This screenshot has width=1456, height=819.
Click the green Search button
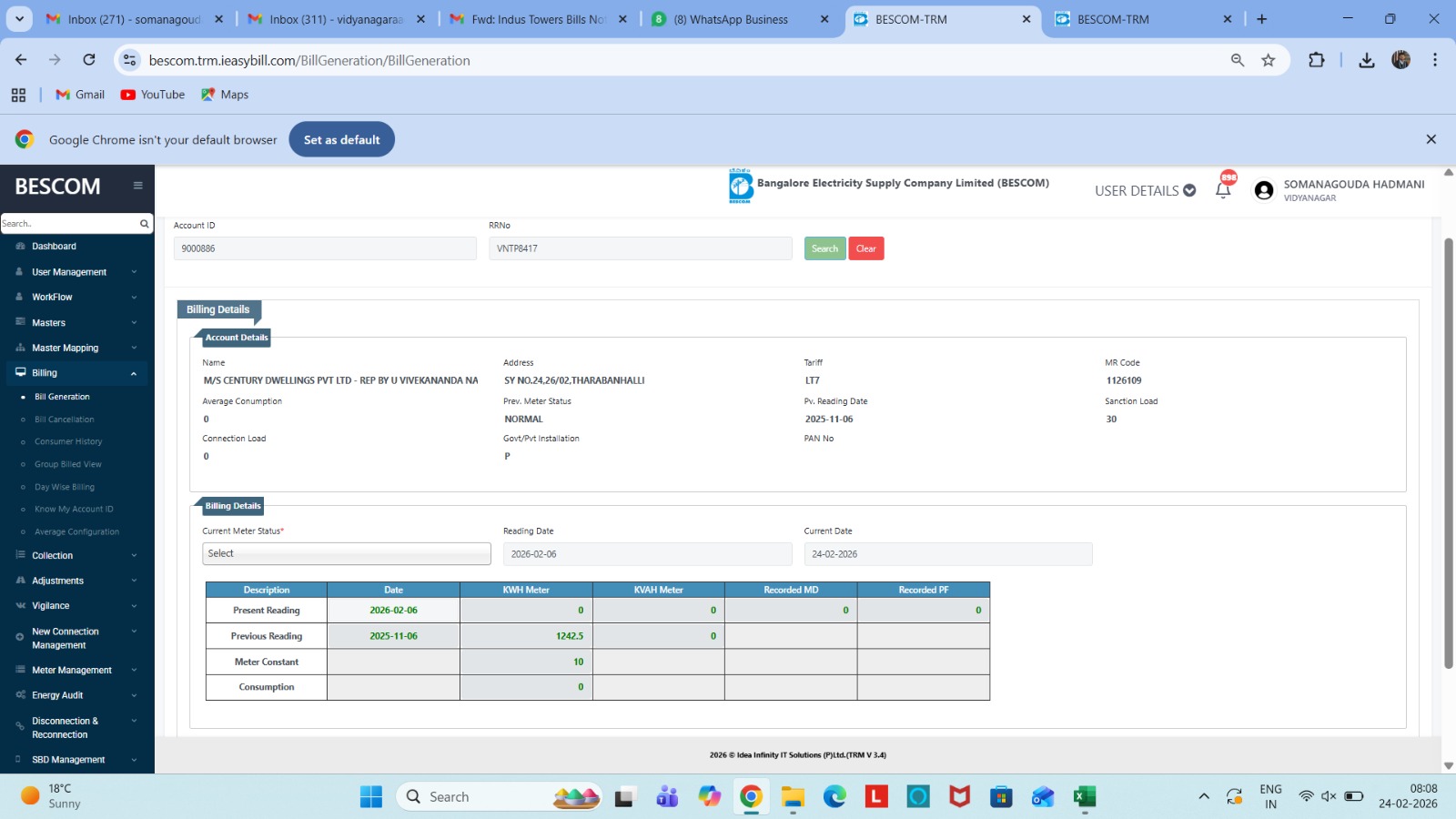[x=824, y=248]
